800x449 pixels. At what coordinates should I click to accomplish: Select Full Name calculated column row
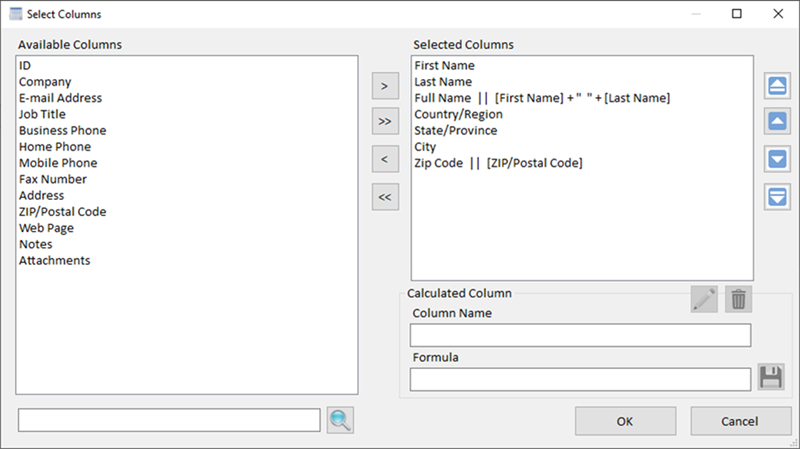click(582, 98)
